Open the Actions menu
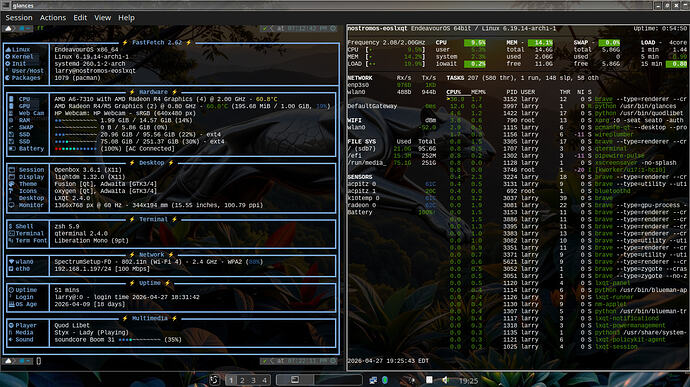Viewport: 690px width, 387px height. 53,18
